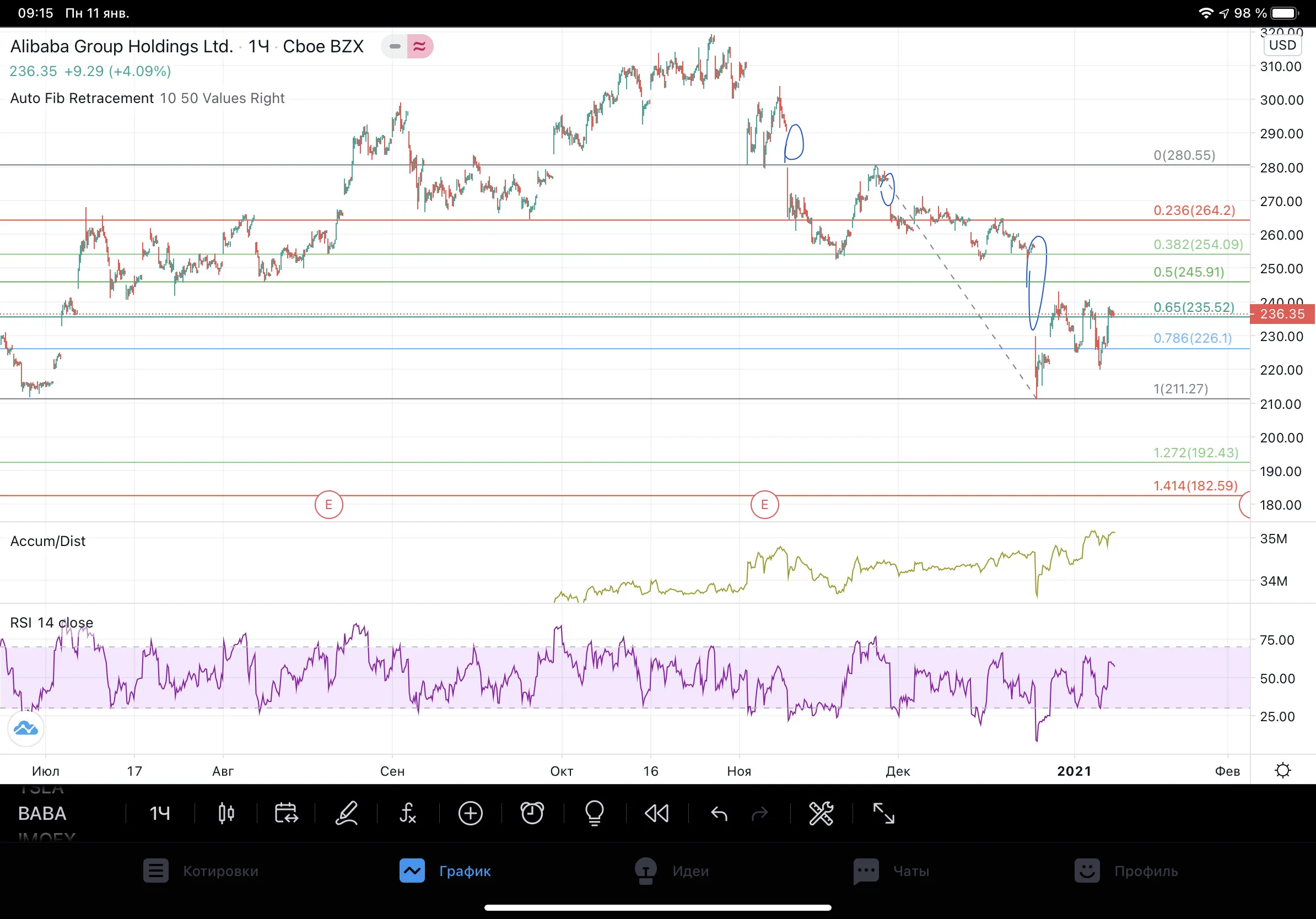Select the current price label 236.35
Screen dimensions: 1316x919
click(x=1282, y=314)
